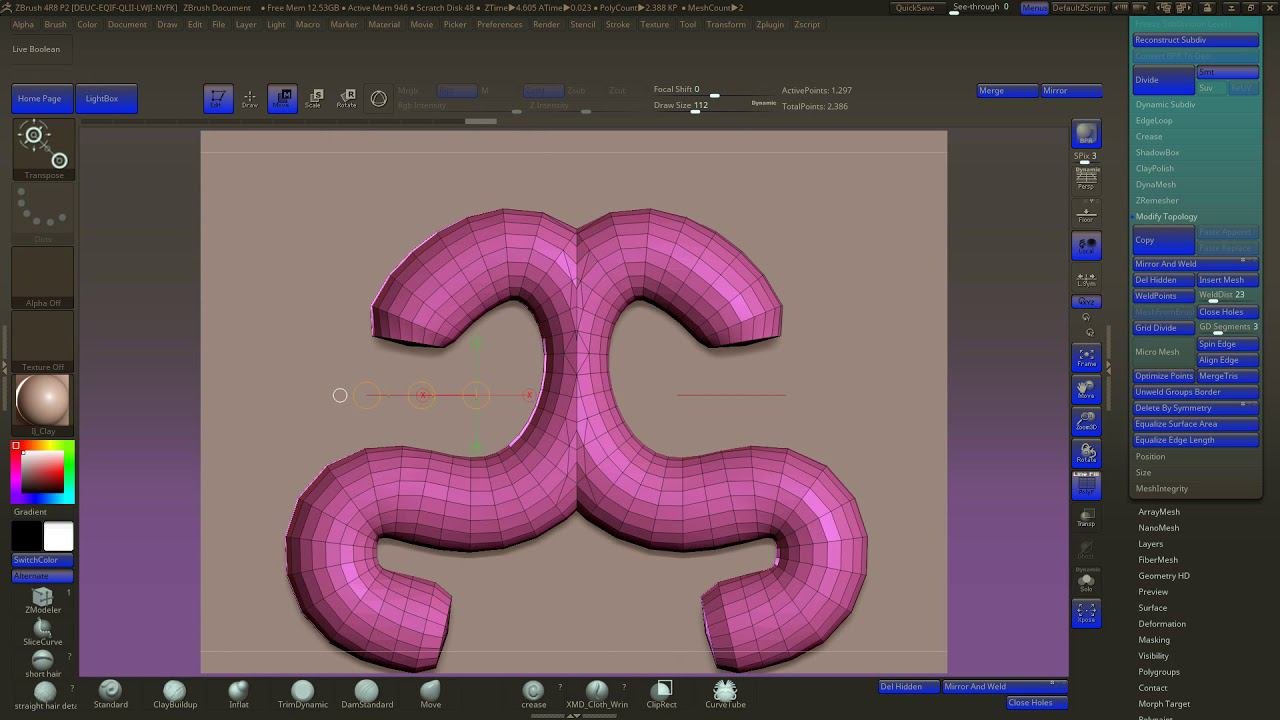This screenshot has width=1280, height=720.
Task: Pick the DamStandard brush
Action: point(367,692)
